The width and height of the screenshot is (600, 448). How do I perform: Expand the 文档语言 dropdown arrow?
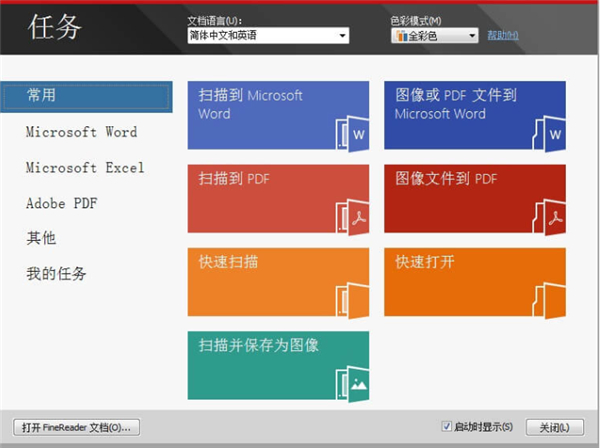point(342,36)
